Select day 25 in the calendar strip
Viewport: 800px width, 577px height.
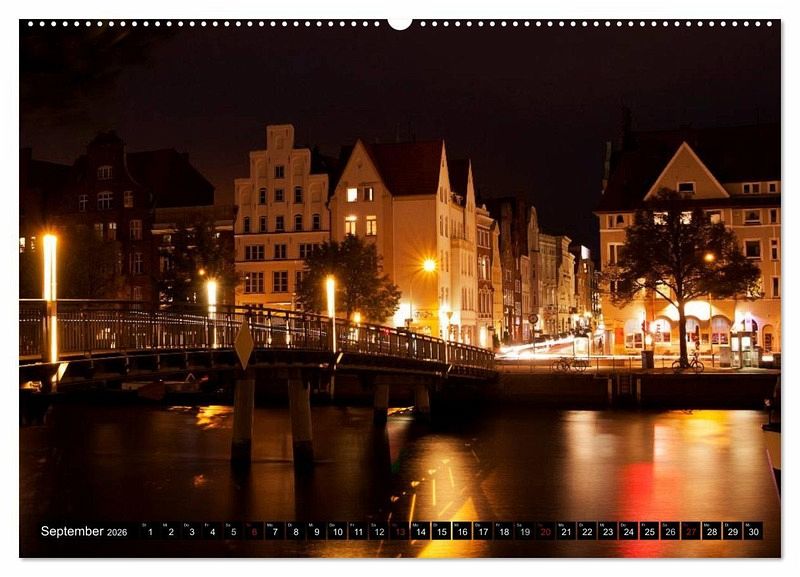click(x=649, y=531)
